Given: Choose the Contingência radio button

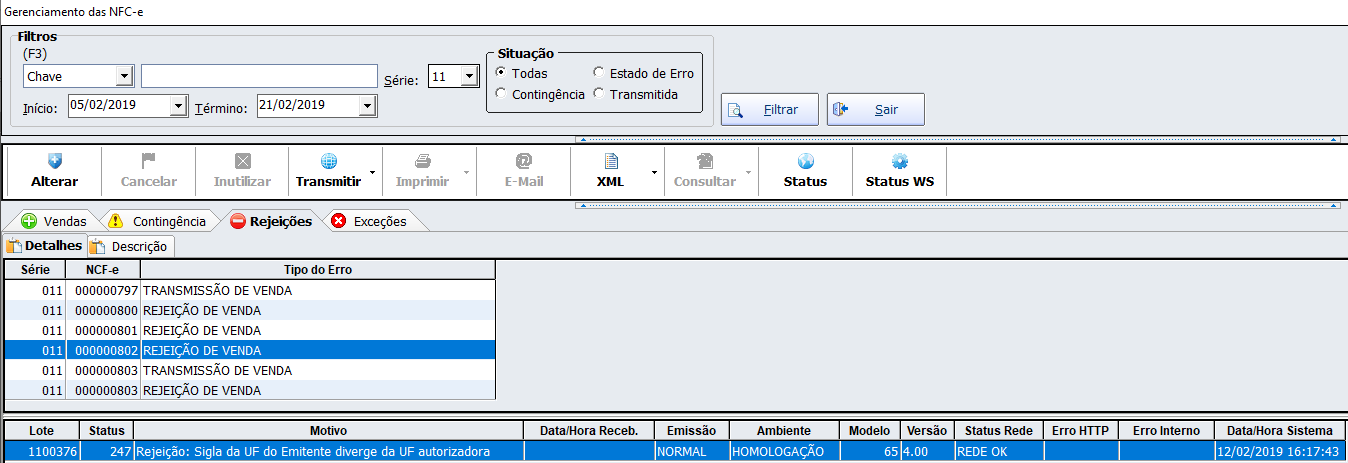Looking at the screenshot, I should point(501,94).
